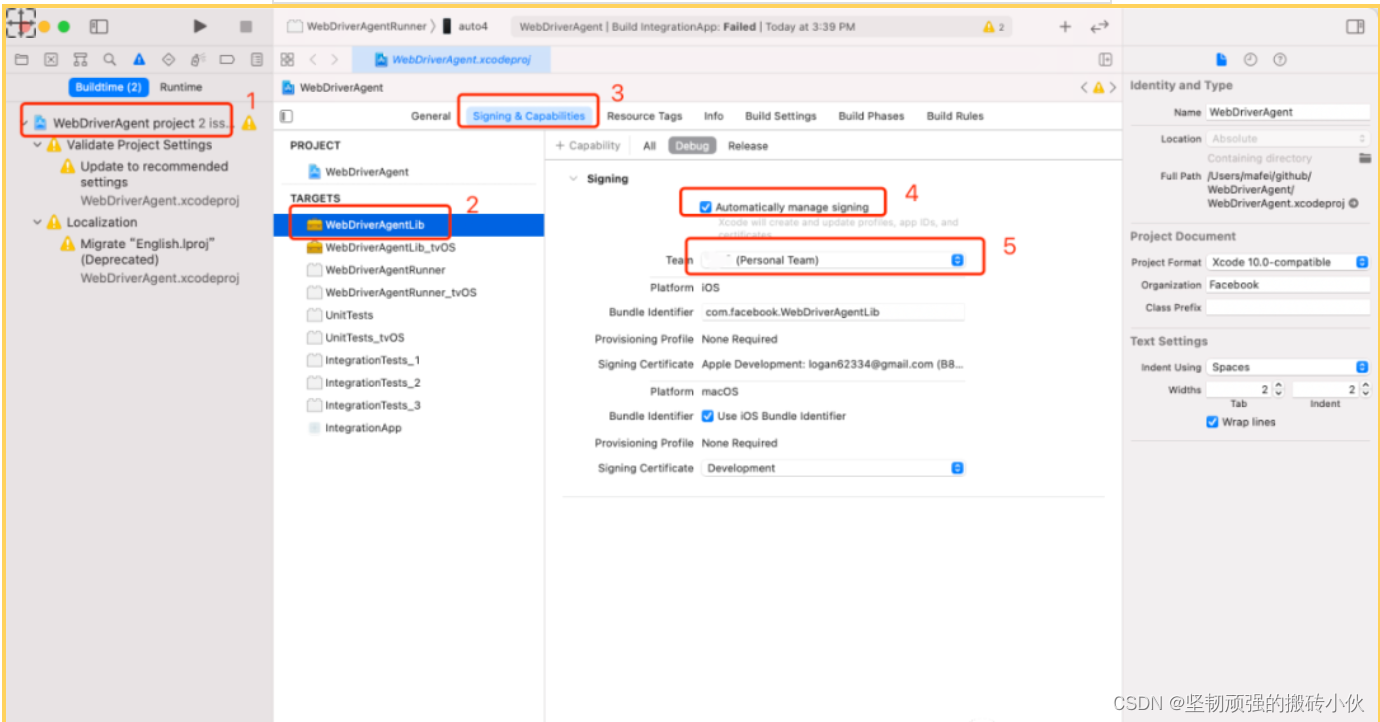Switch to Buildtime issues
1380x722 pixels.
click(x=109, y=87)
